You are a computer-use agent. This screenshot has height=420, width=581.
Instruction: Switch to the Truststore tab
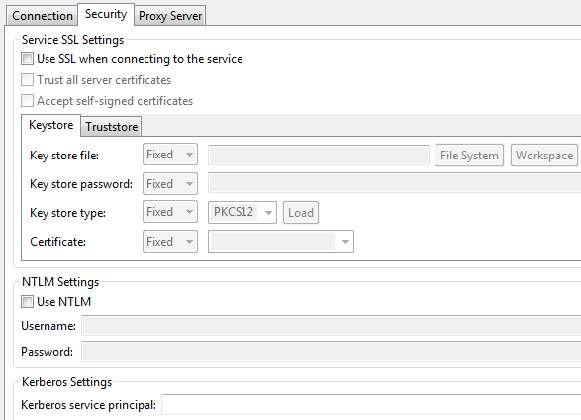point(112,127)
